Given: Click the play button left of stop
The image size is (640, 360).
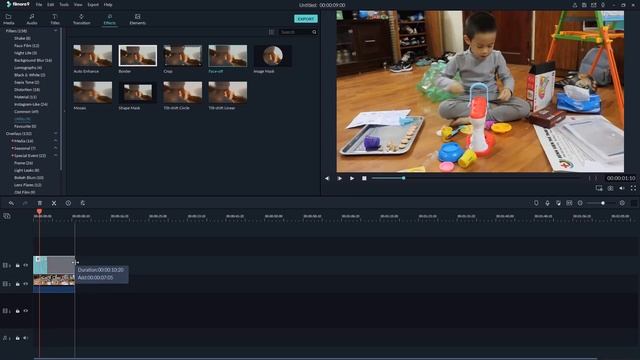Looking at the screenshot, I should pos(352,178).
